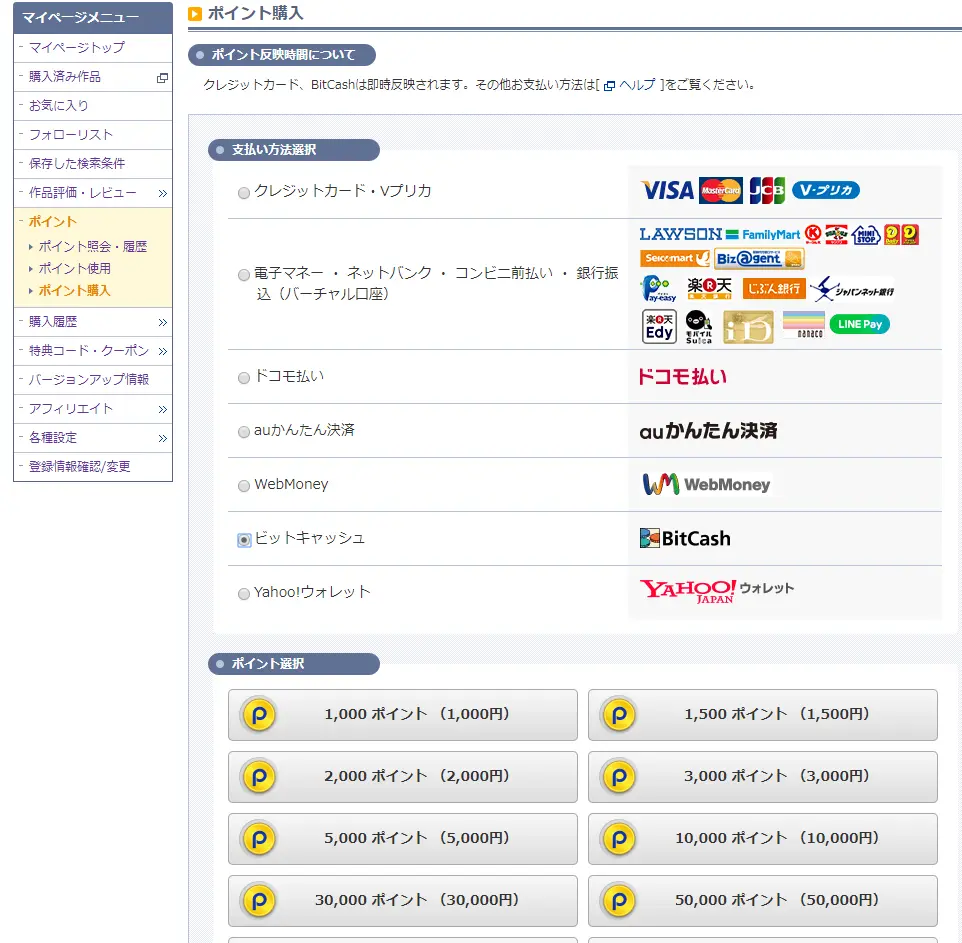
Task: Select the credit card / V-Preca radio button
Action: (244, 193)
